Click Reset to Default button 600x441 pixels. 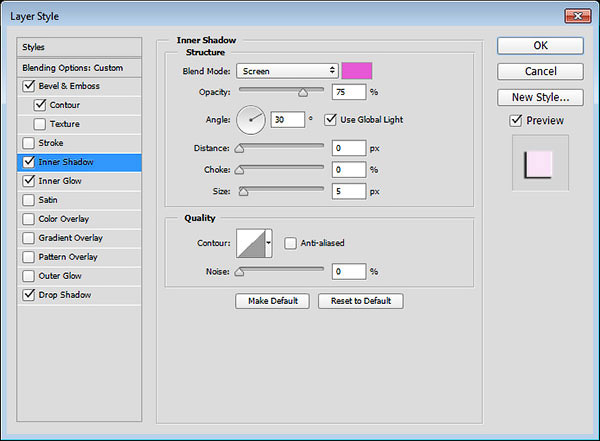361,301
